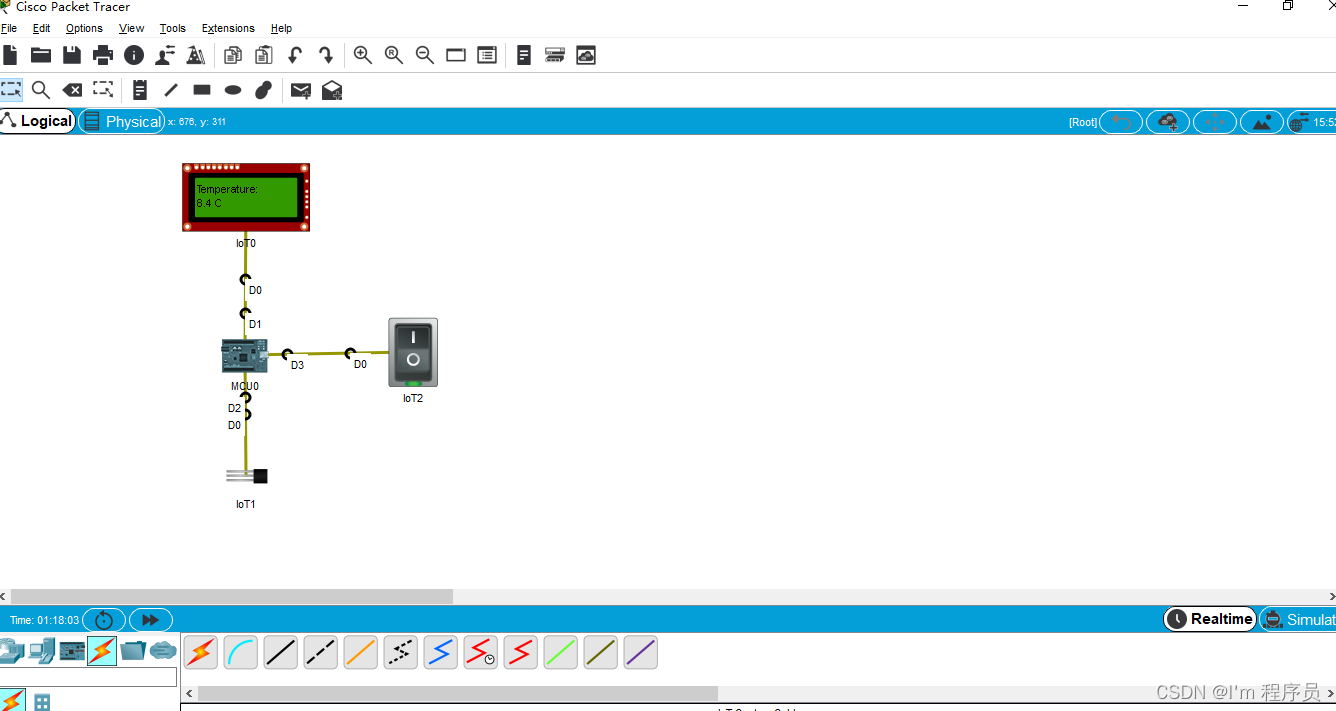Screen dimensions: 1336x711
Task: Pick the olive IoT Custom Cable
Action: pos(601,653)
